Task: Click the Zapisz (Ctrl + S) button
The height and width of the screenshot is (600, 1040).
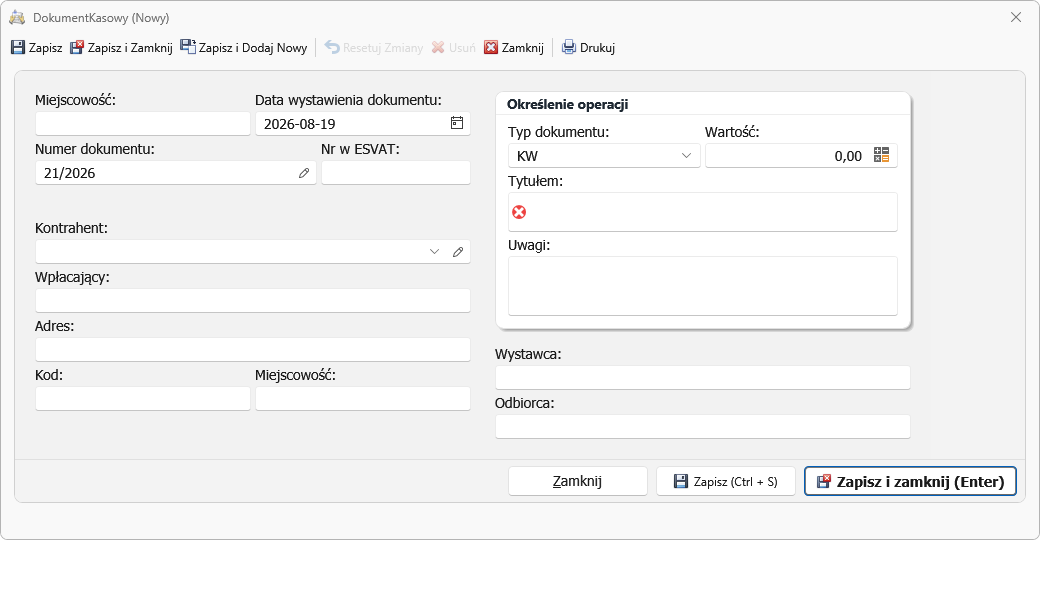Action: 726,481
